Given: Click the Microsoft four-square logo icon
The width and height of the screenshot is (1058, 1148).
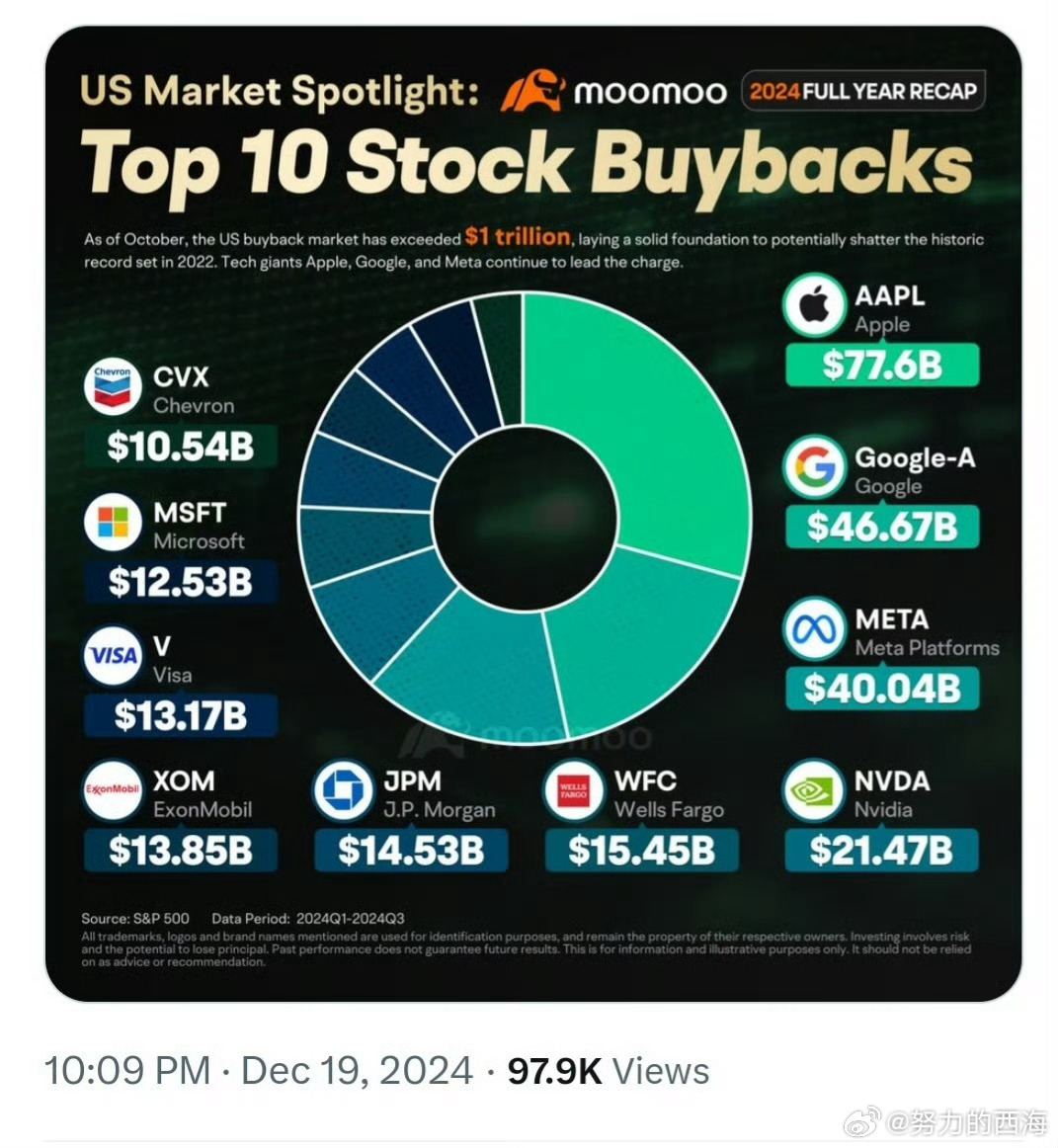Looking at the screenshot, I should coord(112,522).
